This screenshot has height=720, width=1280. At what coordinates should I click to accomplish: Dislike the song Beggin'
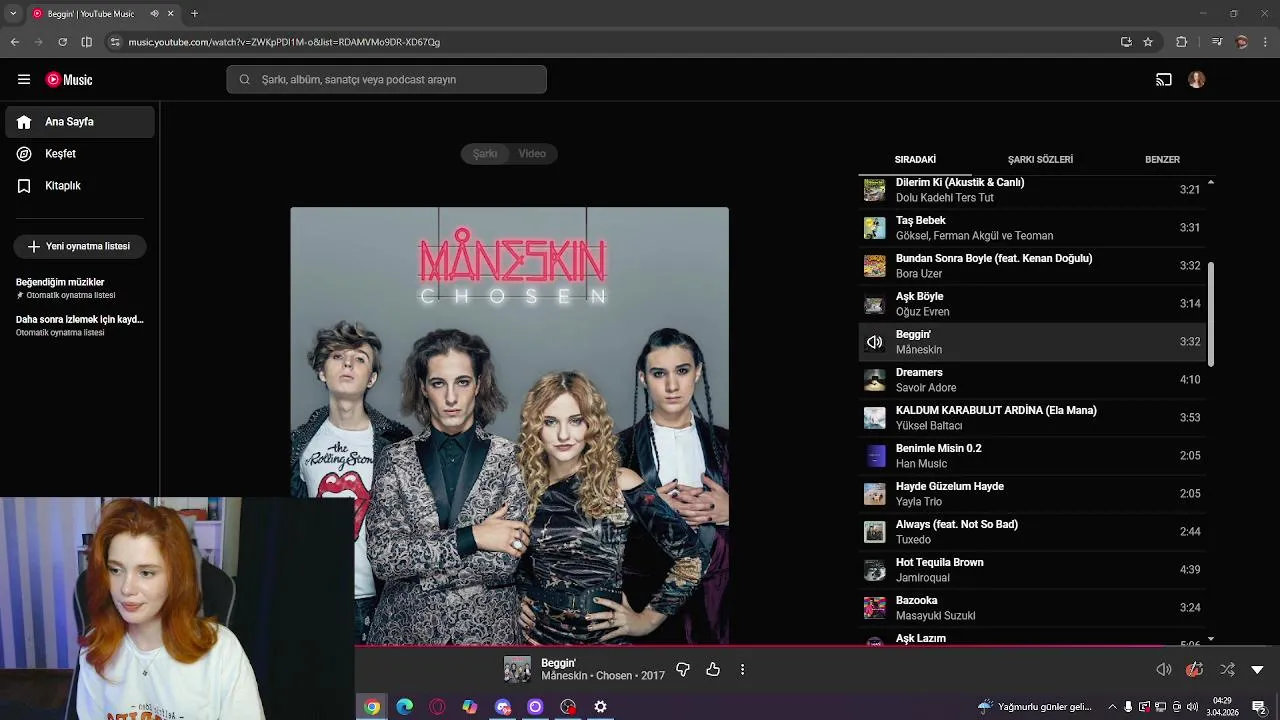click(x=683, y=669)
